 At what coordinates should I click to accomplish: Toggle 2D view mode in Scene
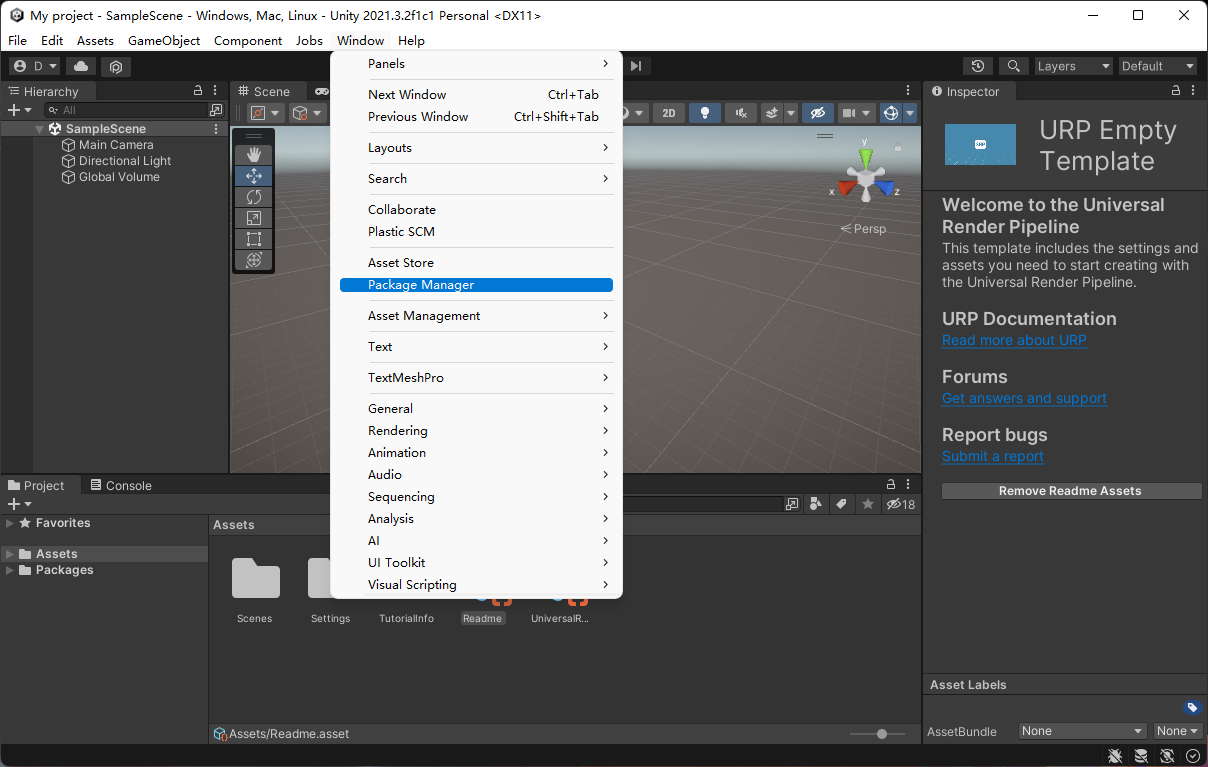click(x=669, y=113)
